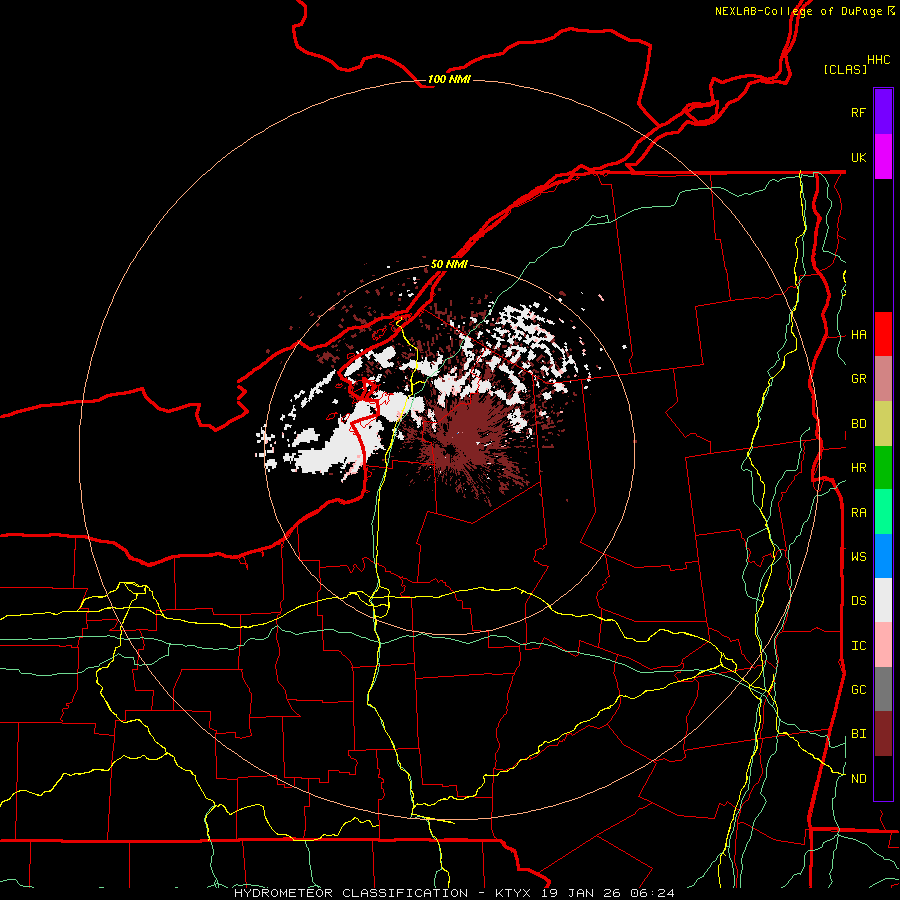Screen dimensions: 900x900
Task: Click the dusty pink GR legend swatch
Action: [x=883, y=379]
